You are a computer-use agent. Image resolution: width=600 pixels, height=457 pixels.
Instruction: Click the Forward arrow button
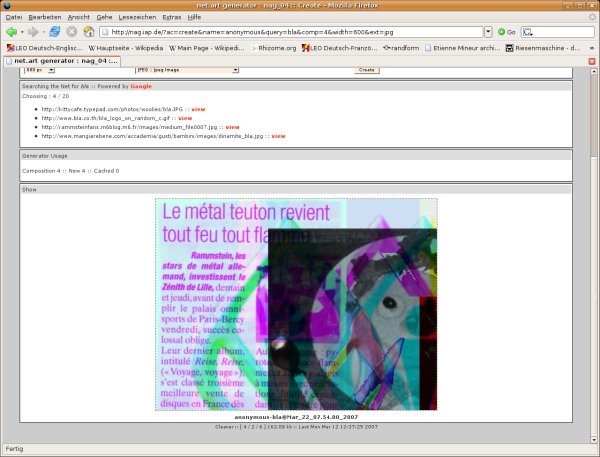coord(33,32)
